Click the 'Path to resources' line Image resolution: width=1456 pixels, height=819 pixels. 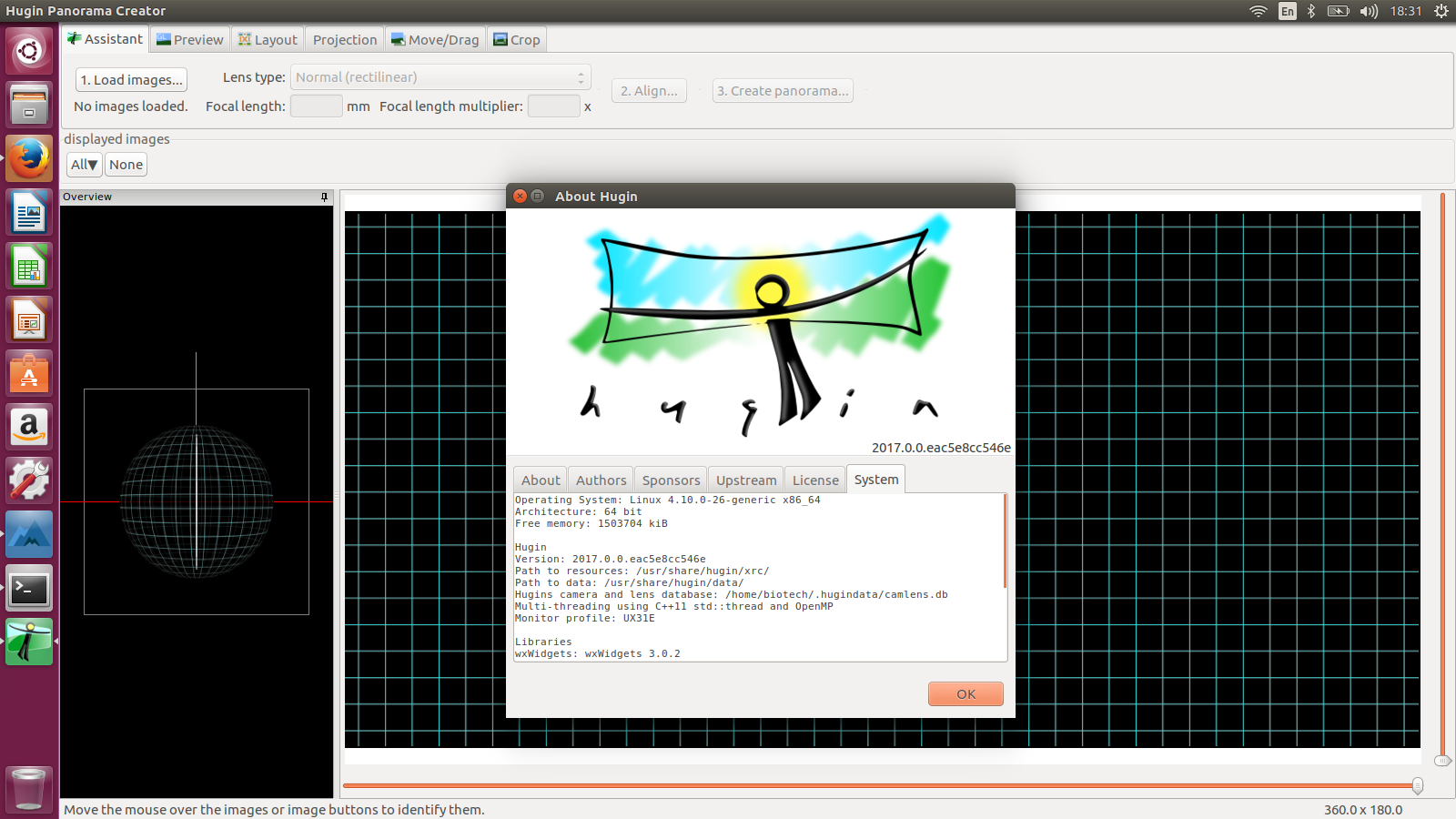[x=642, y=571]
